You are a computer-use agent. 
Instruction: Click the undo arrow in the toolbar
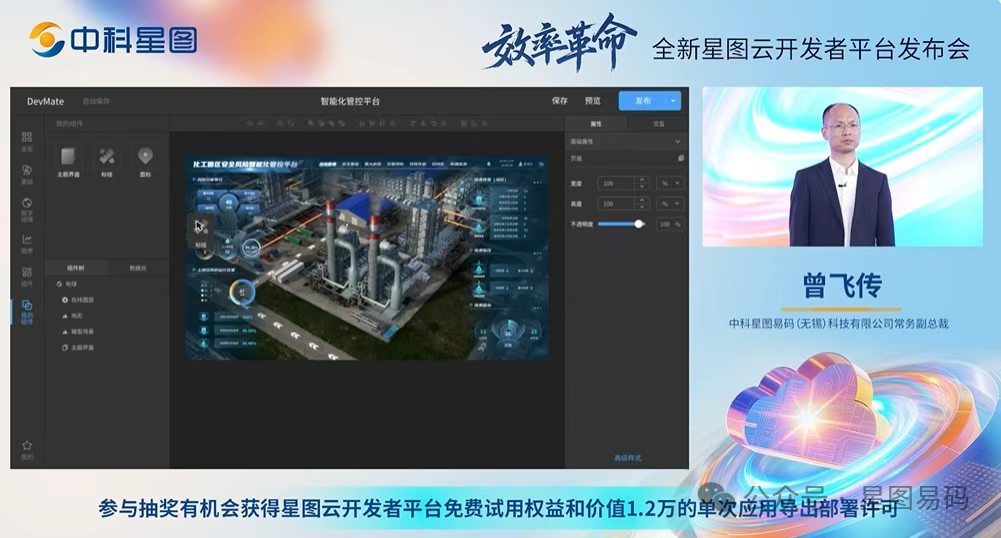point(250,123)
